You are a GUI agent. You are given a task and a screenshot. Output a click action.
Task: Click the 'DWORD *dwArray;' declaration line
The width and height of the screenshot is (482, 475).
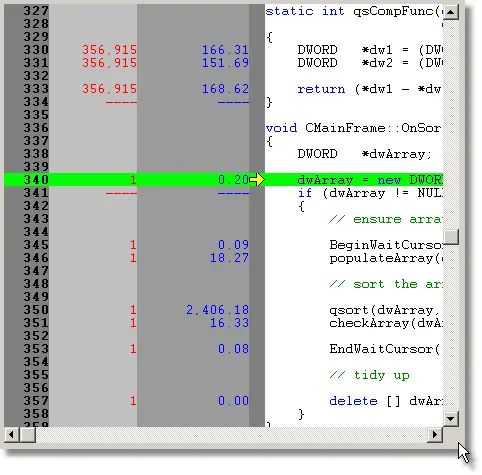tap(364, 154)
